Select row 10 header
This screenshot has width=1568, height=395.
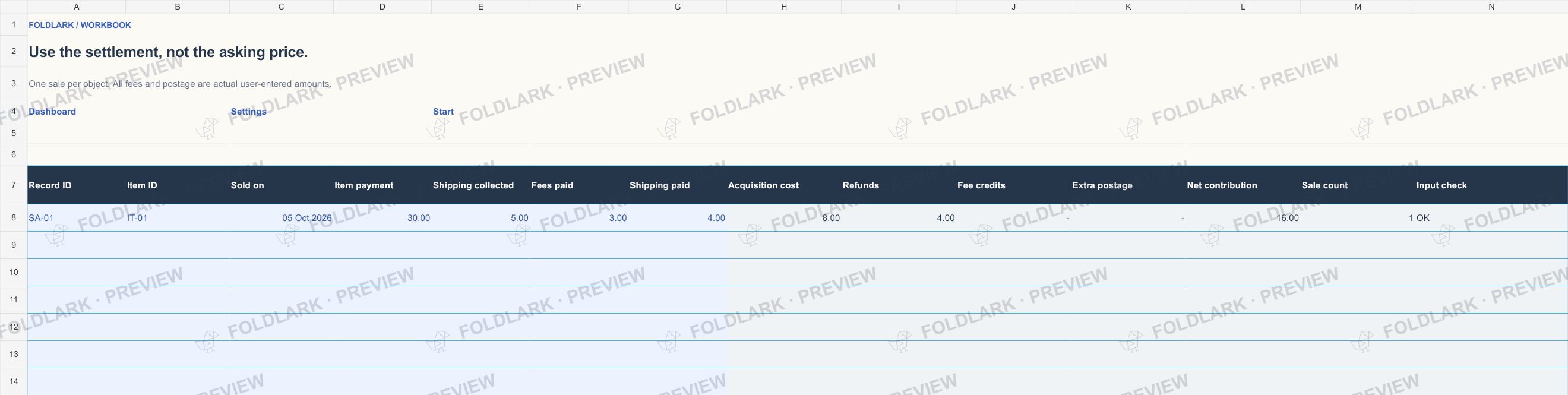pyautogui.click(x=14, y=272)
